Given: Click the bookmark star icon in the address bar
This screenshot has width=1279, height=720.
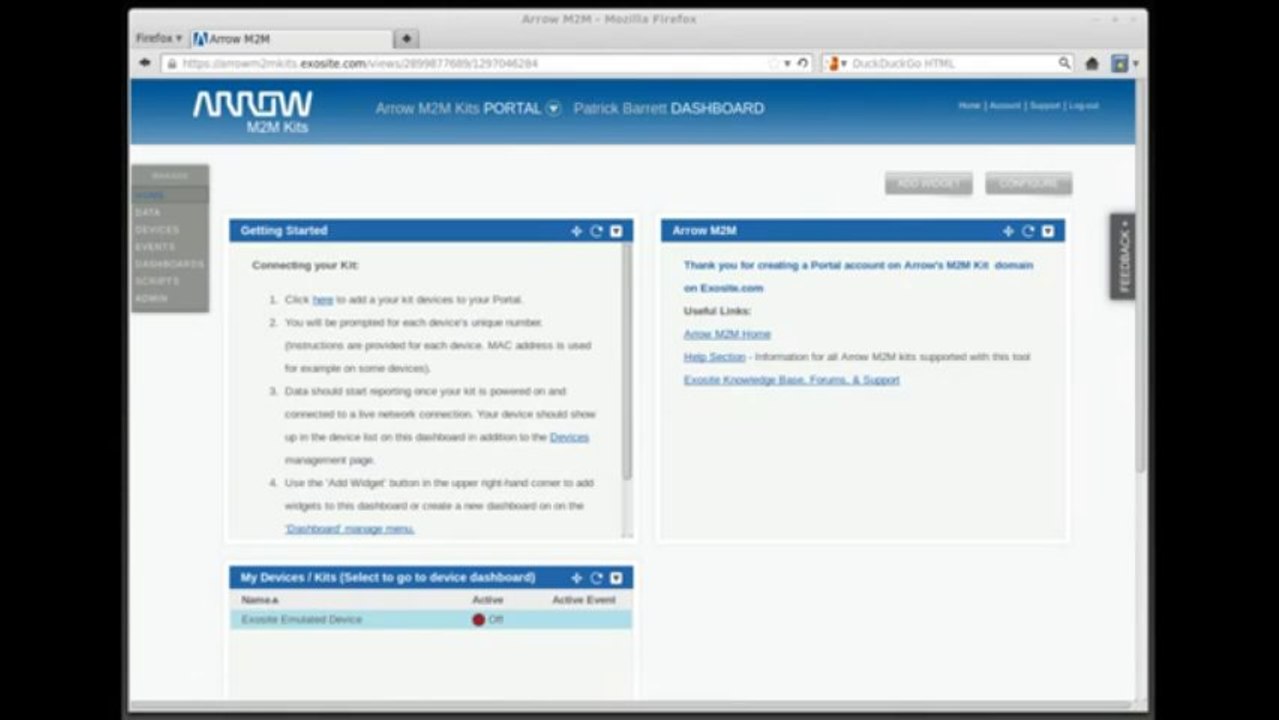Looking at the screenshot, I should coord(773,63).
